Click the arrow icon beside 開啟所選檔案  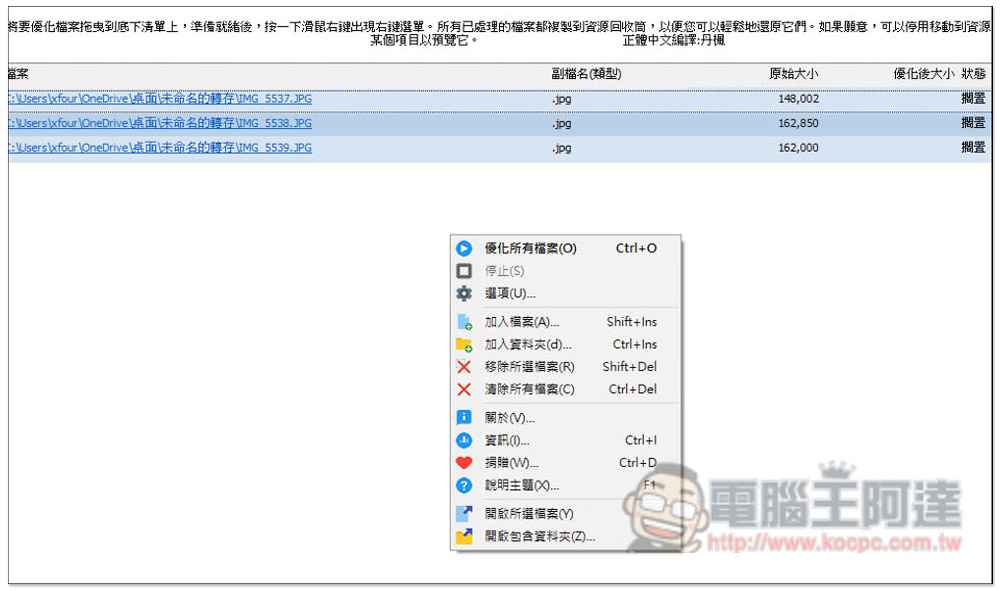(464, 514)
